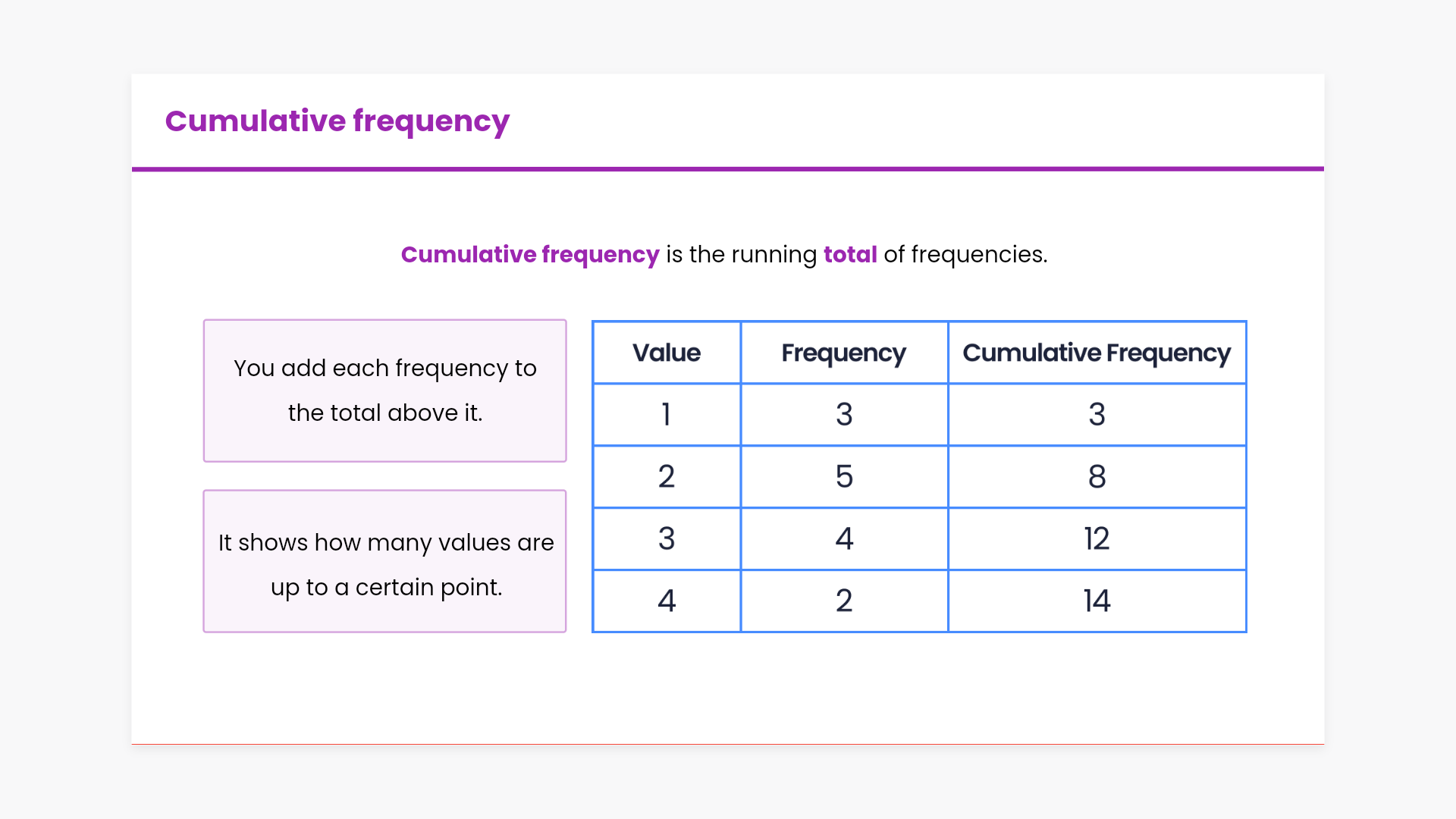1456x819 pixels.
Task: Select the Value cell containing 2
Action: pyautogui.click(x=666, y=477)
